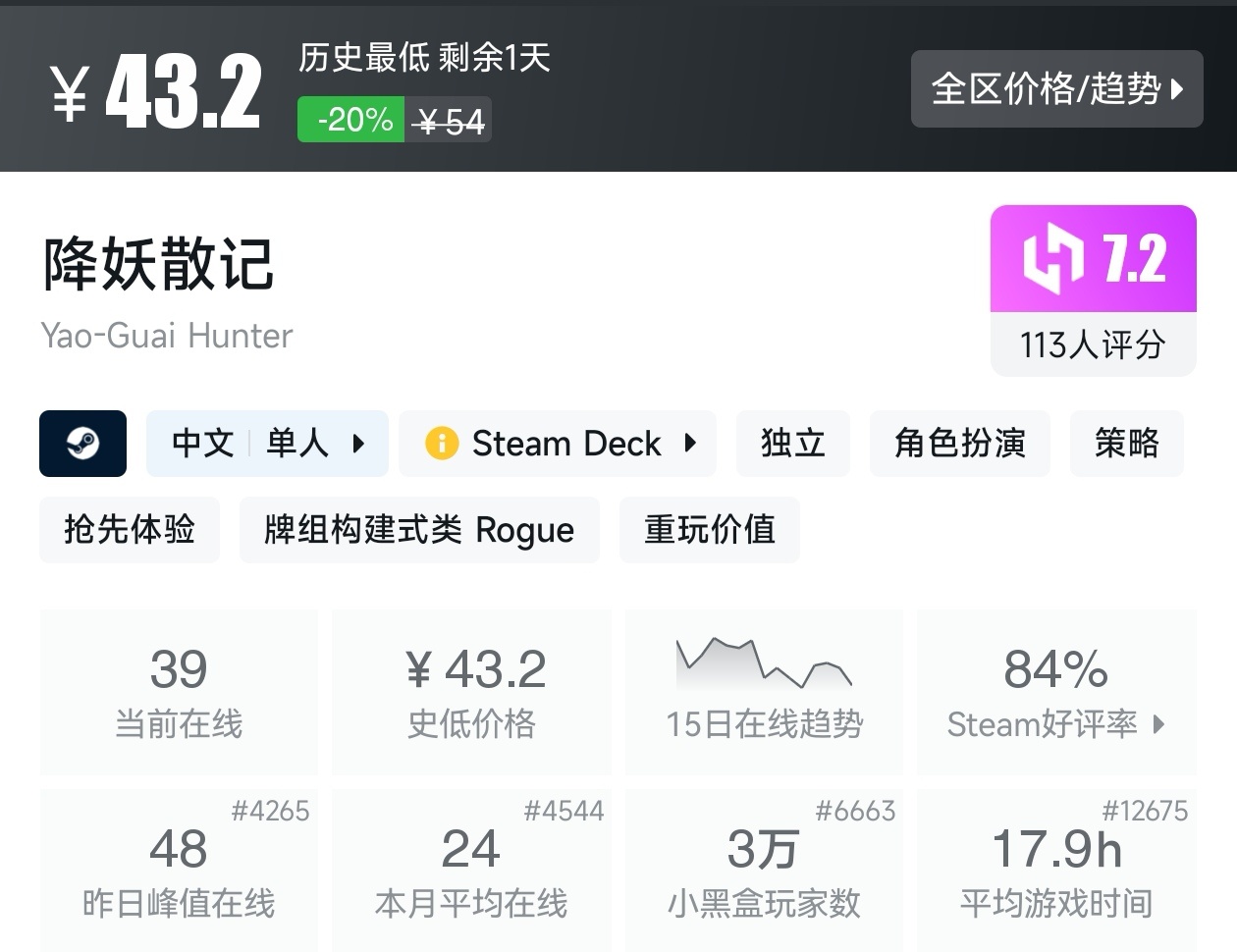The width and height of the screenshot is (1237, 952).
Task: Tap the 中文 language label
Action: point(203,444)
